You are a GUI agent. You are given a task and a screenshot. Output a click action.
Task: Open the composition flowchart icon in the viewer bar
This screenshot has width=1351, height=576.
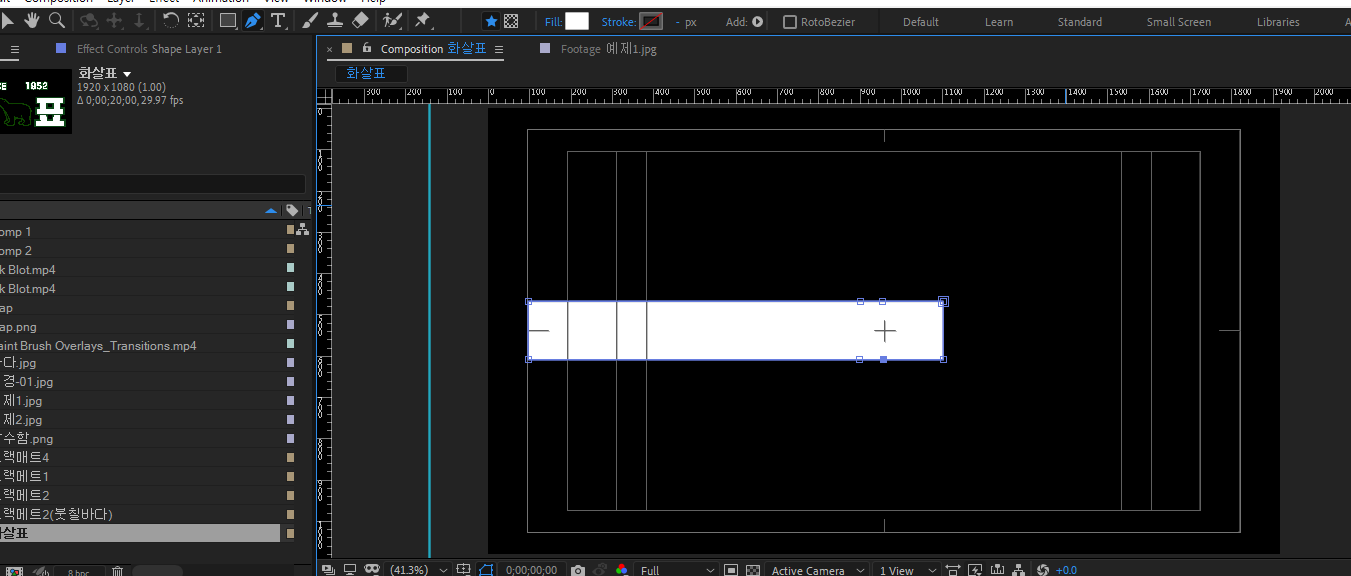(1018, 570)
